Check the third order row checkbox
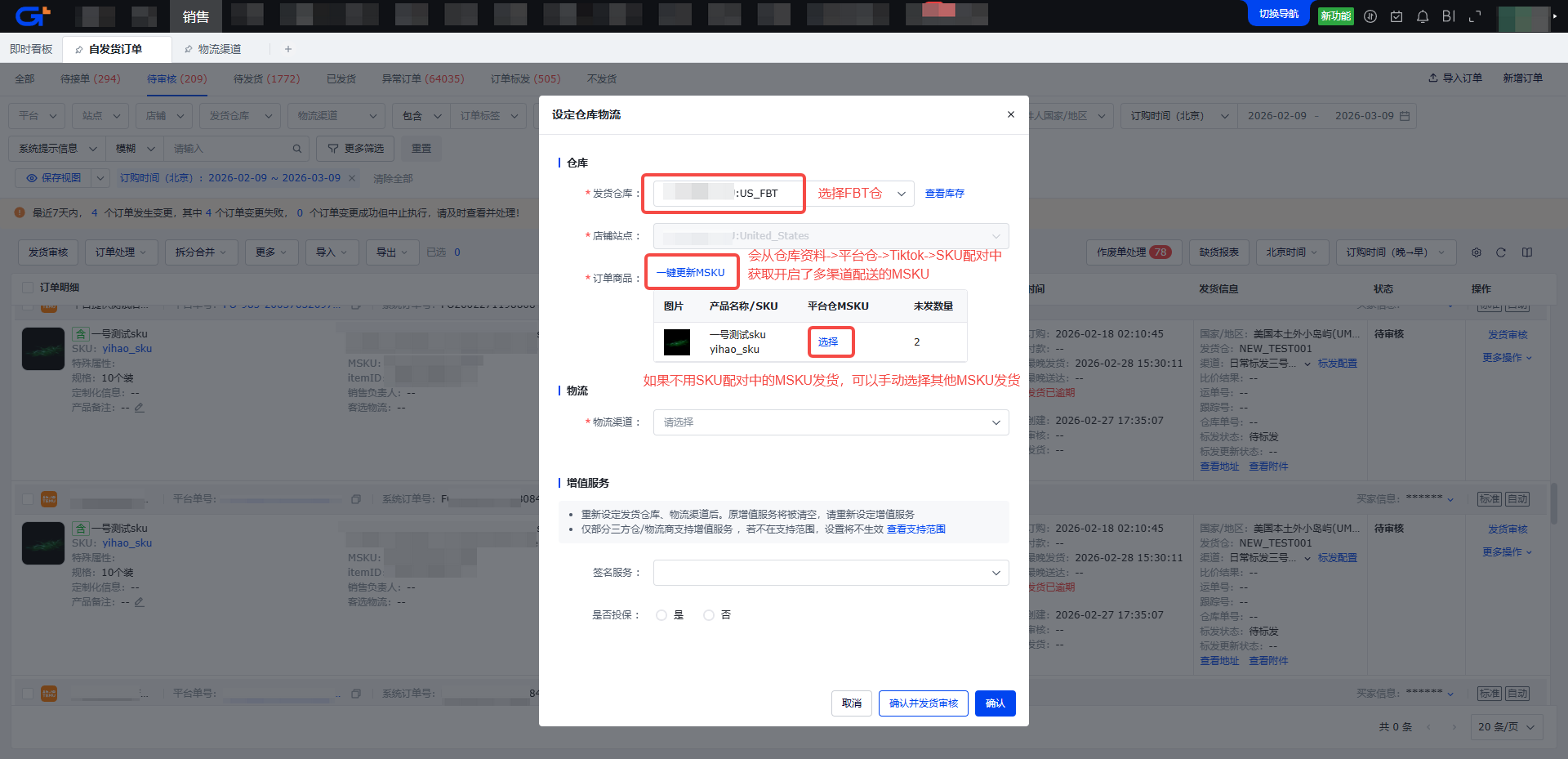This screenshot has width=1568, height=759. (x=28, y=694)
